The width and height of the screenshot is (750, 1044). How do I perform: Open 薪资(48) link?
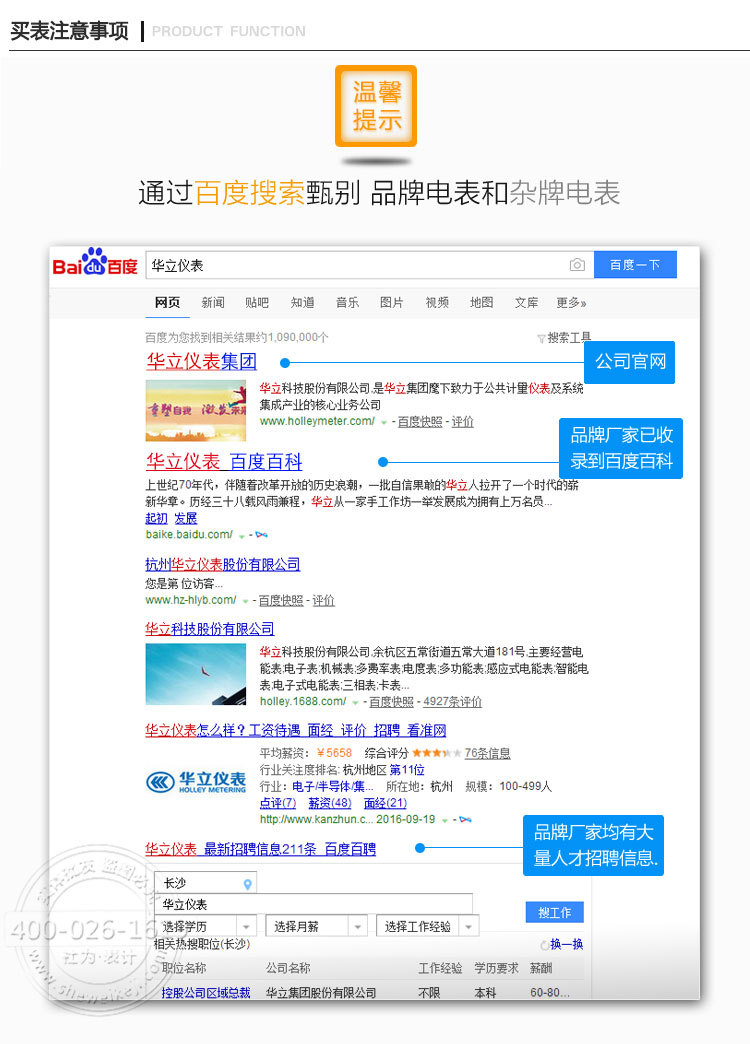tap(330, 803)
